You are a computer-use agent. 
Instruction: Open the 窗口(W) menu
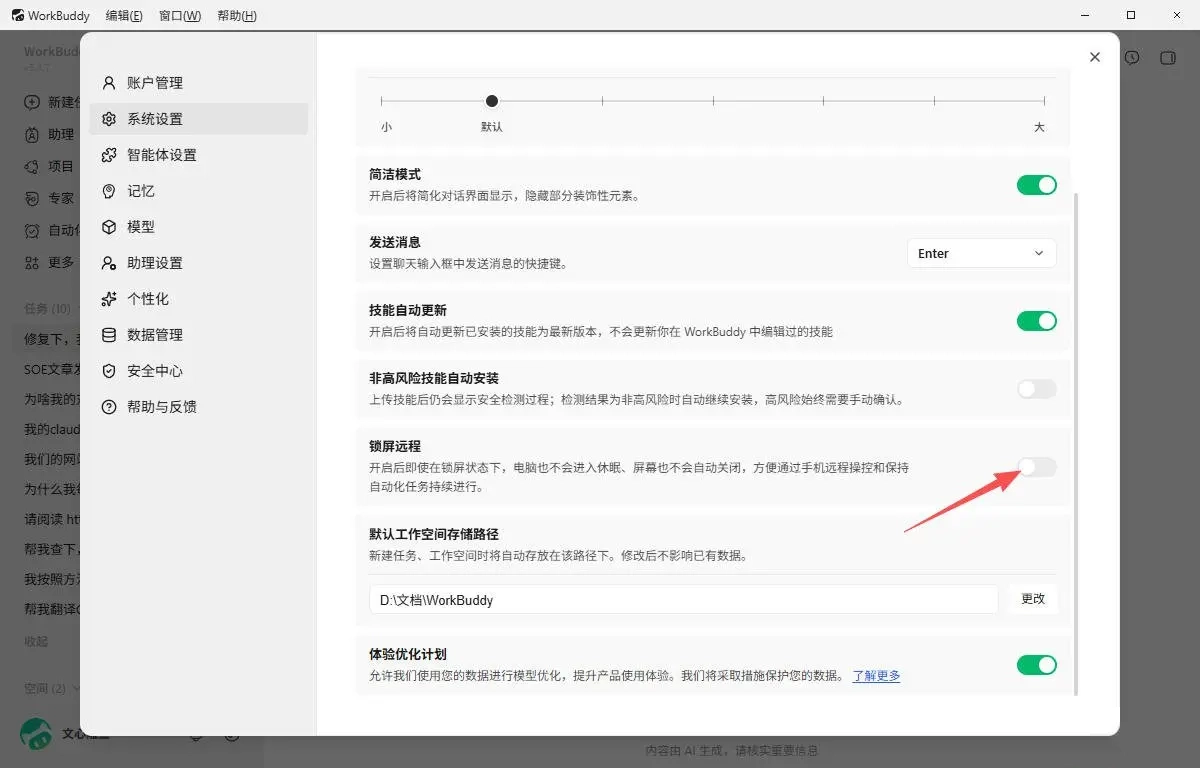180,15
